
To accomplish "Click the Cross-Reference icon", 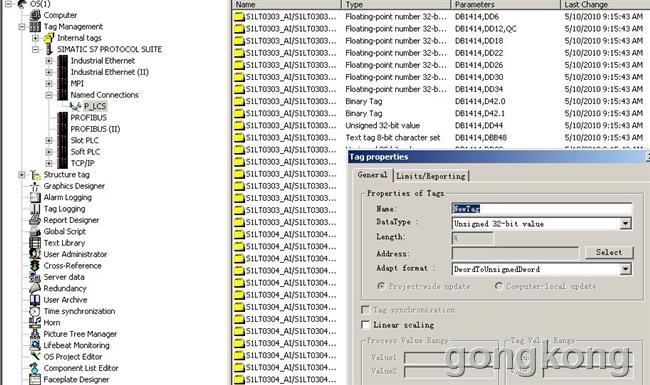I will point(35,266).
